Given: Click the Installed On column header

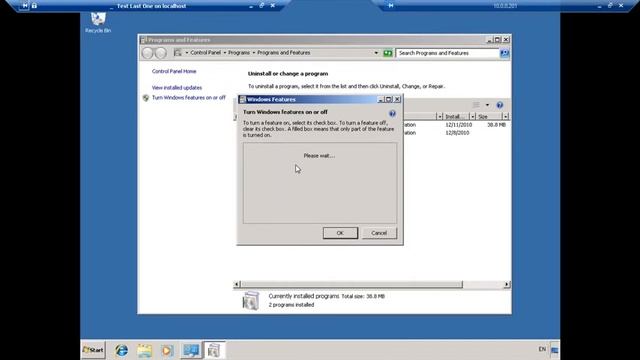Looking at the screenshot, I should pyautogui.click(x=456, y=117).
